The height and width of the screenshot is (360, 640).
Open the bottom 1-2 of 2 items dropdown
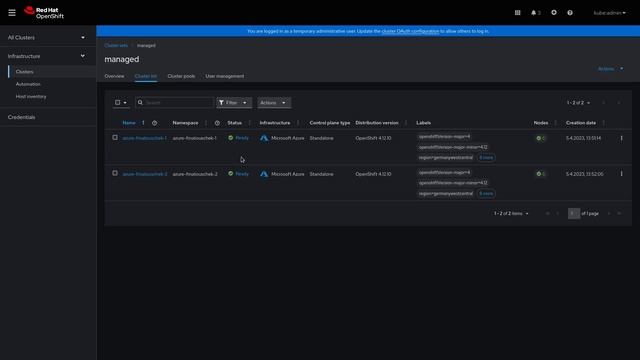pos(511,213)
